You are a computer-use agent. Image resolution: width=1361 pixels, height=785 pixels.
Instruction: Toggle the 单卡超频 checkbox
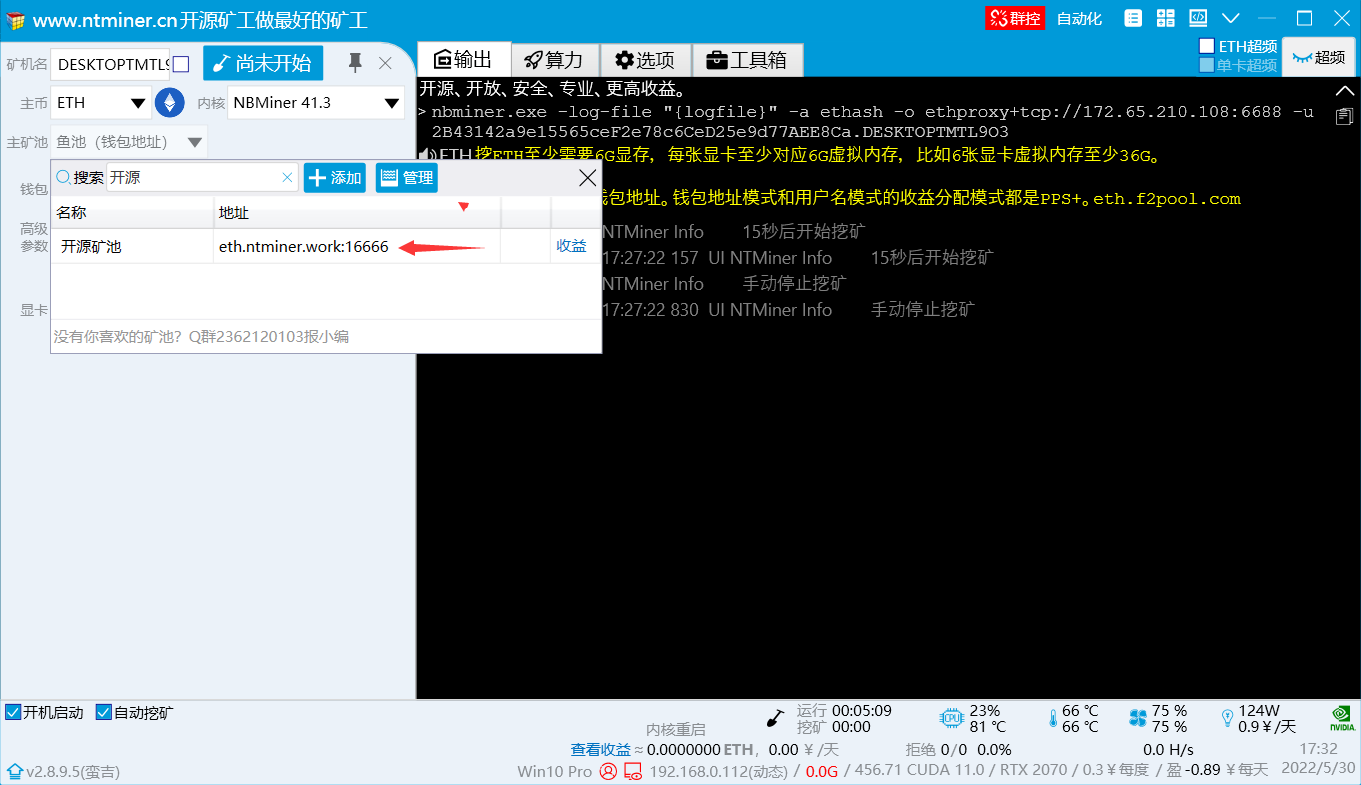[x=1207, y=65]
